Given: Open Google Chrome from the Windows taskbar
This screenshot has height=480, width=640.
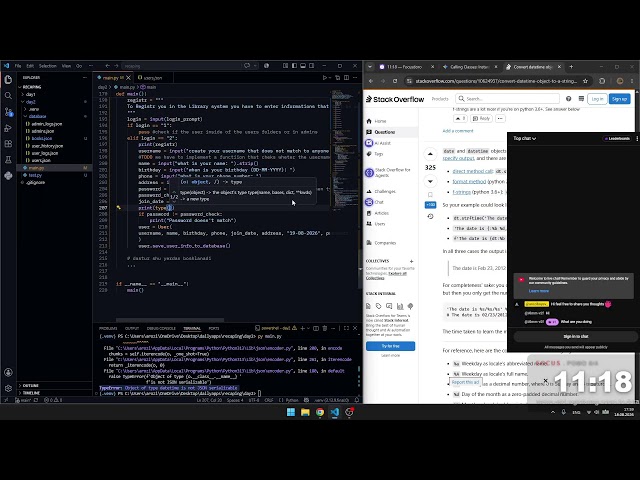Looking at the screenshot, I should point(320,412).
